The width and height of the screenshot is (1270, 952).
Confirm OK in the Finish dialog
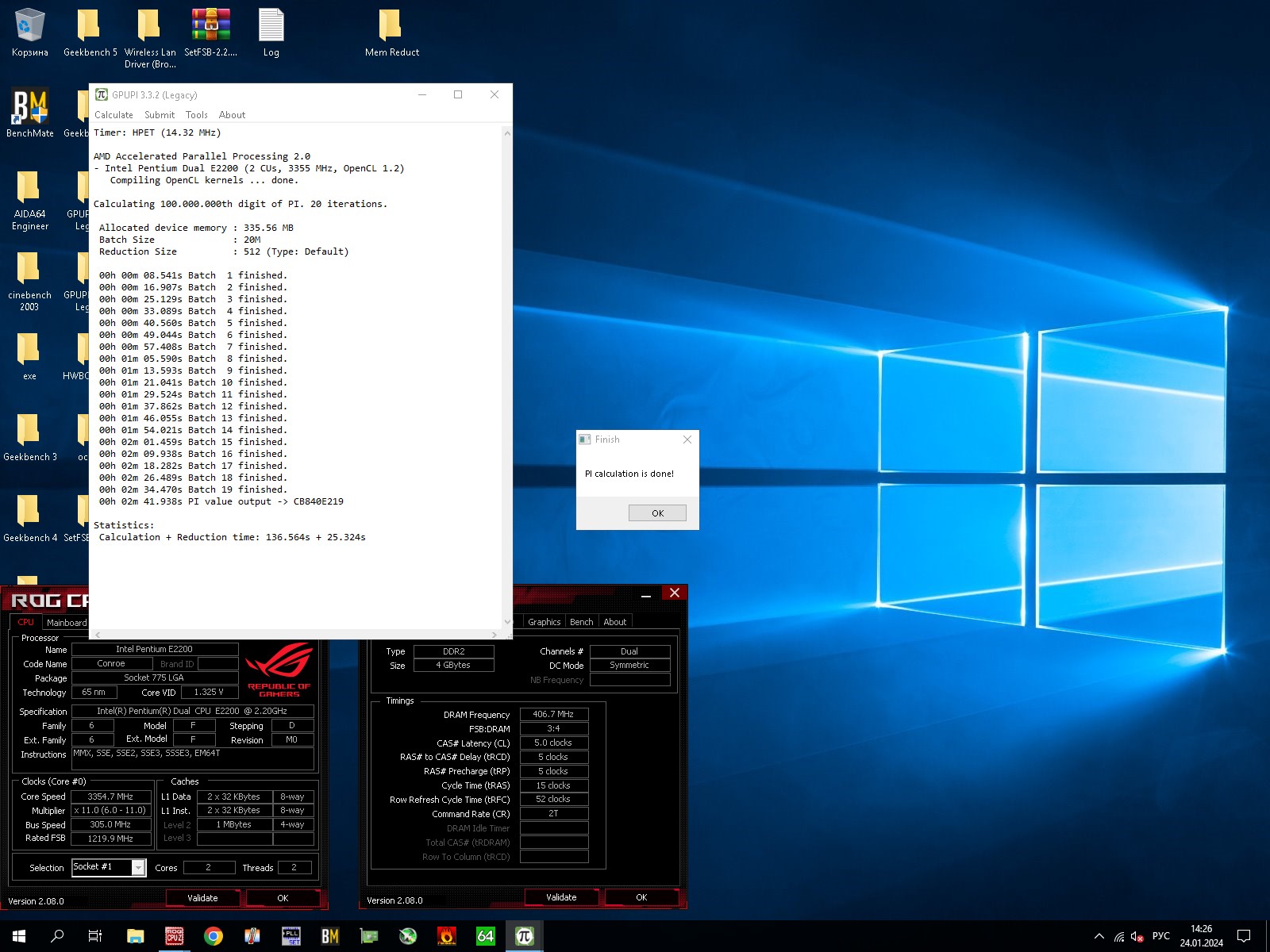click(657, 513)
